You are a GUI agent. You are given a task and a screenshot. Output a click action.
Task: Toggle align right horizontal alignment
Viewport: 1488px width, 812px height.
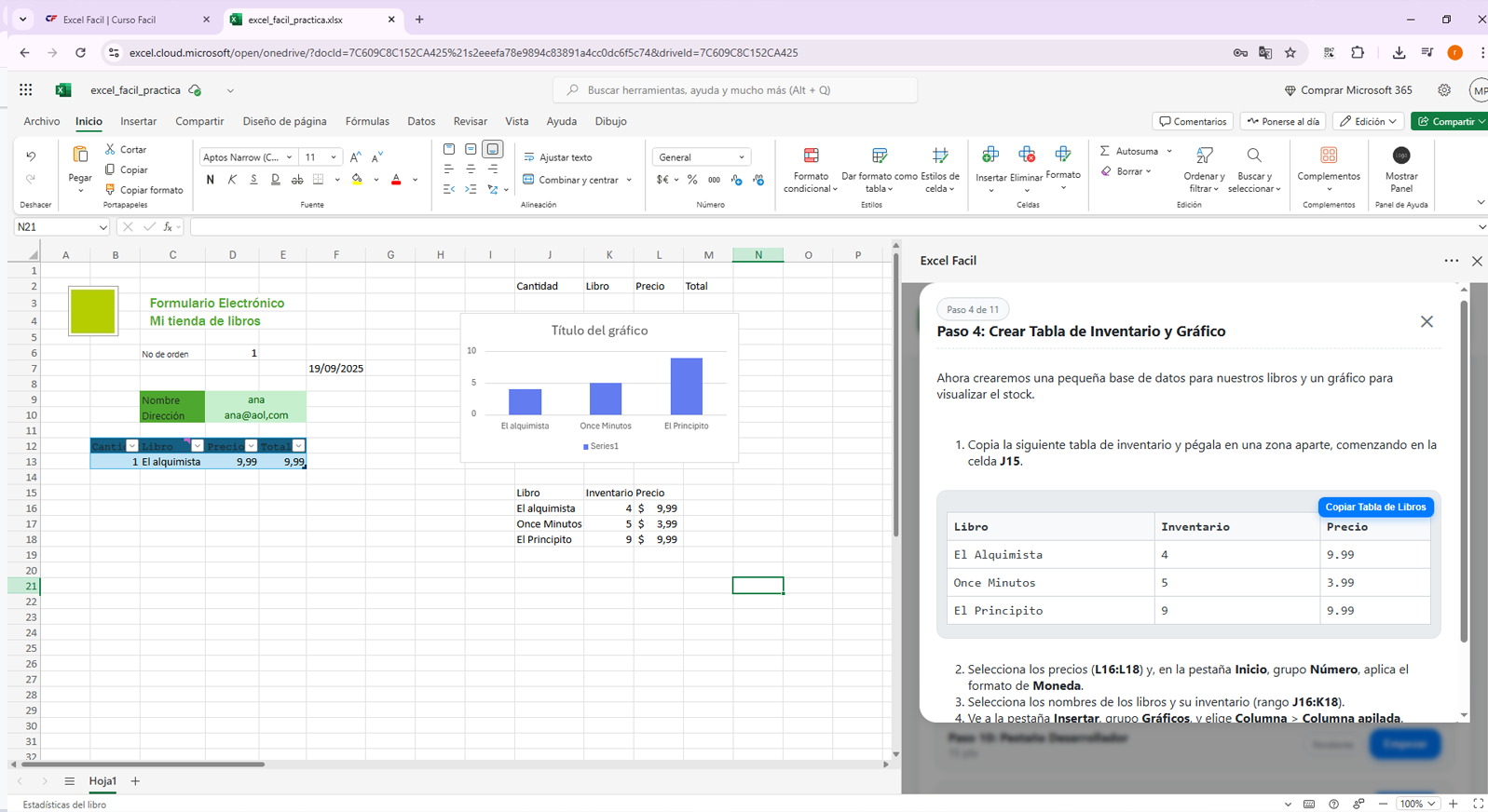click(x=493, y=169)
